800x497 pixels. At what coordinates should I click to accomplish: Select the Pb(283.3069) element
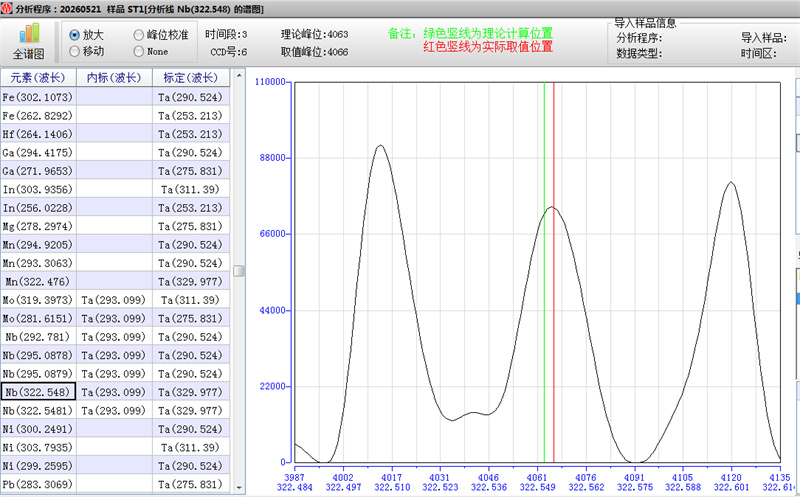click(x=38, y=484)
